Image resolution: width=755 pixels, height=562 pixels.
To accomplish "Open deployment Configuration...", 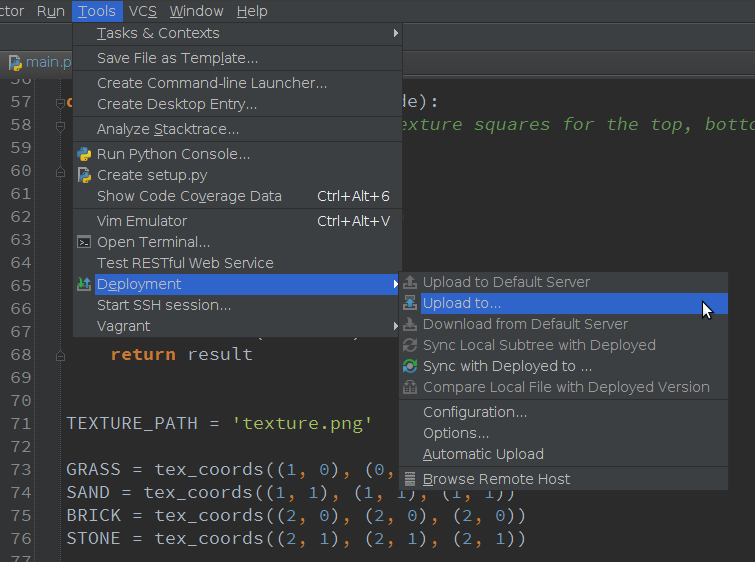I will tap(564, 412).
